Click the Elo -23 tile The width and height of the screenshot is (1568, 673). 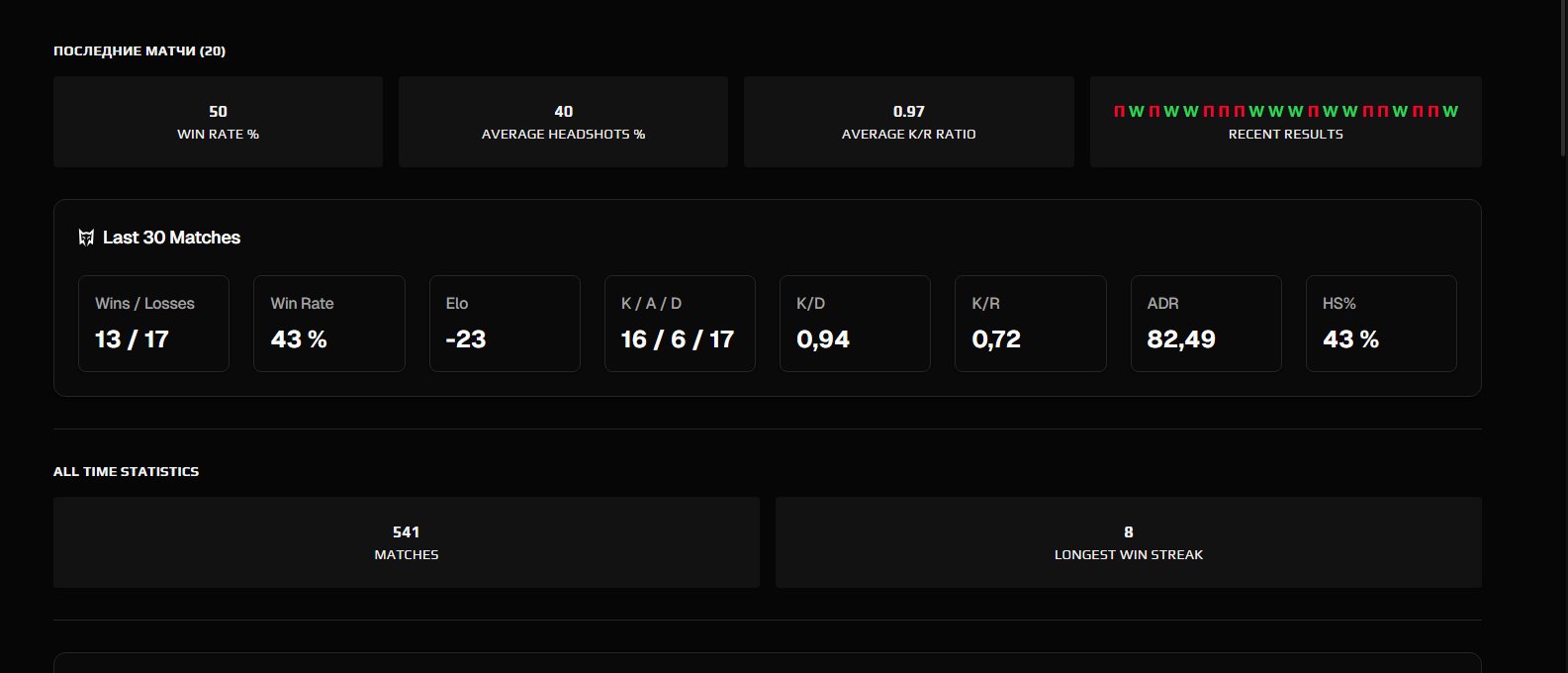(505, 324)
